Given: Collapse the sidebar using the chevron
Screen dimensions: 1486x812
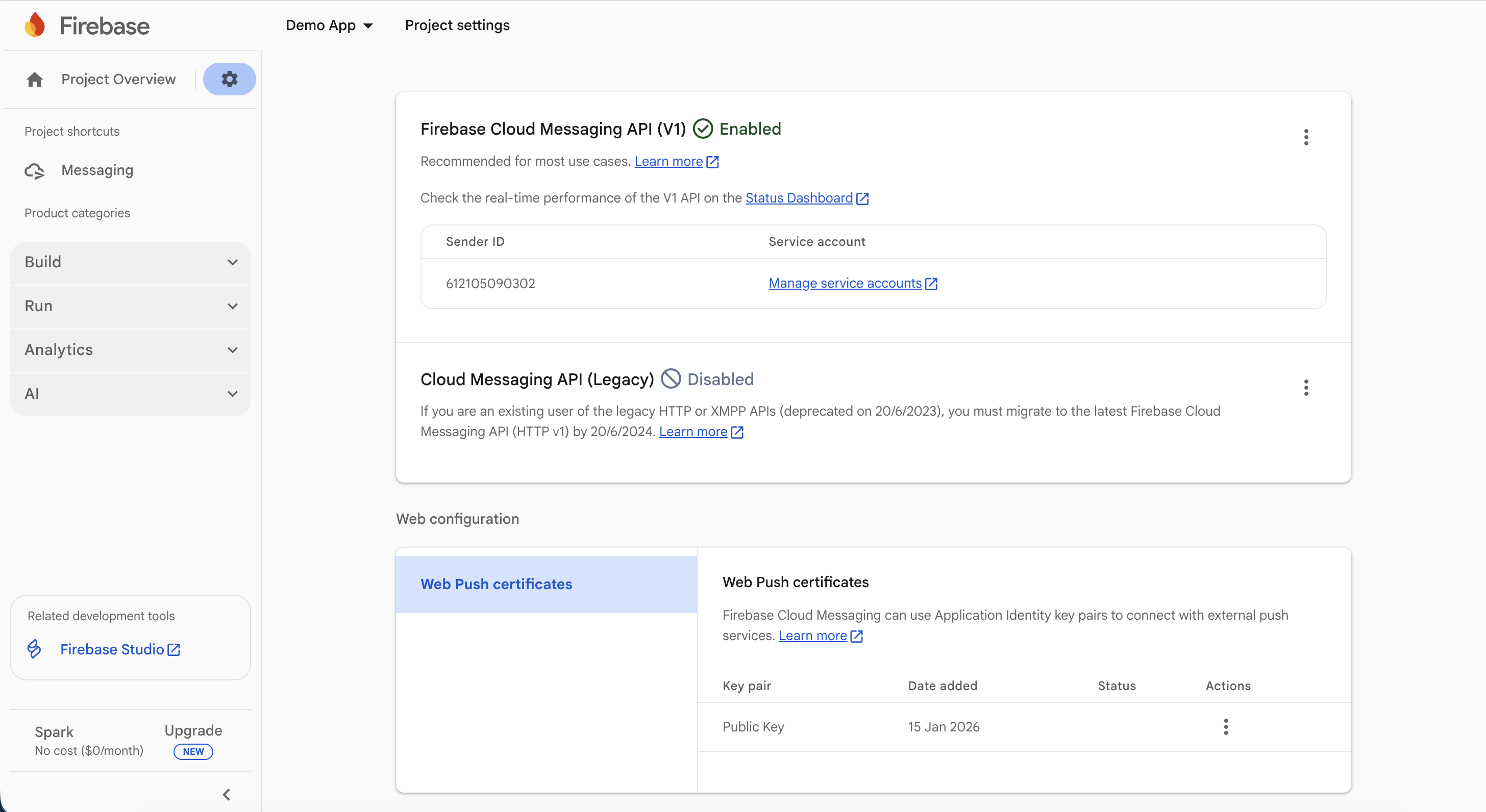Looking at the screenshot, I should (226, 794).
